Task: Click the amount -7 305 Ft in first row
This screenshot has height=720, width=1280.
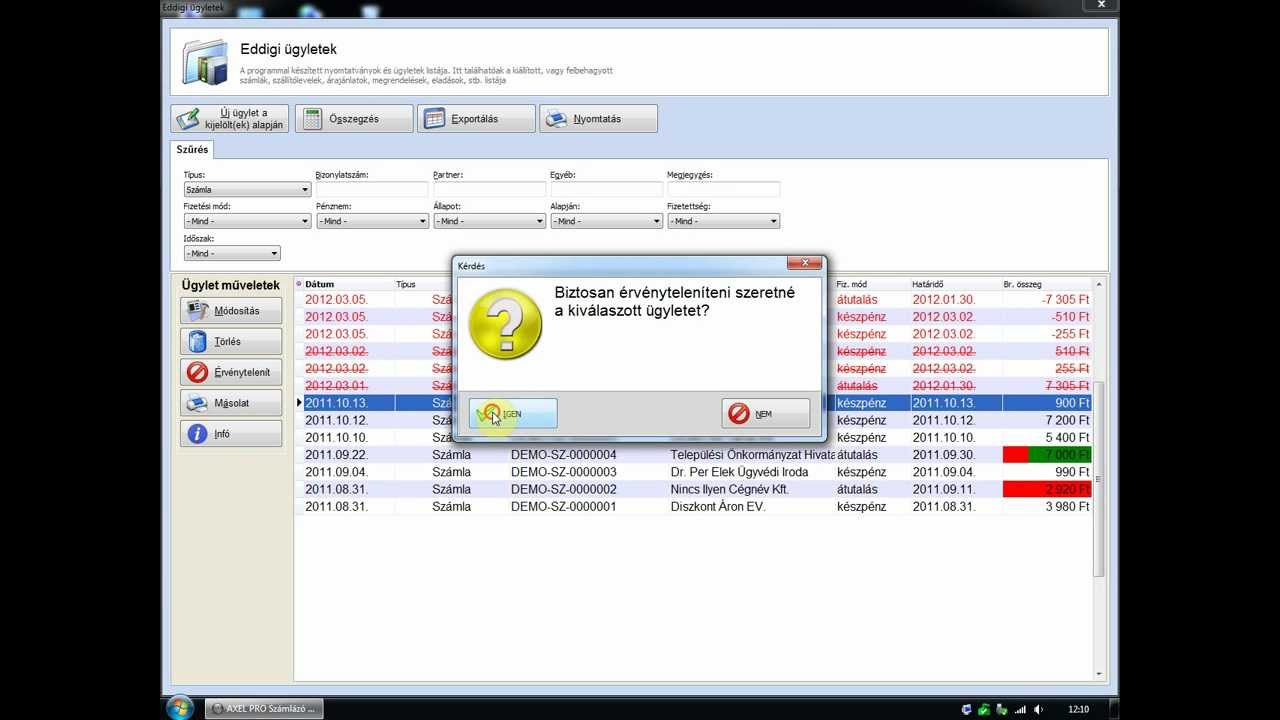Action: tap(1065, 300)
